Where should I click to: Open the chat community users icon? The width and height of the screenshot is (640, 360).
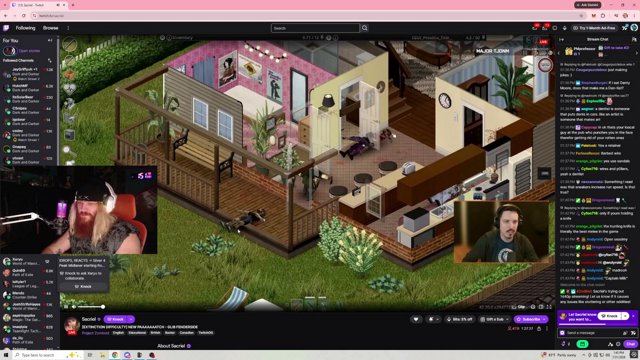tap(634, 40)
